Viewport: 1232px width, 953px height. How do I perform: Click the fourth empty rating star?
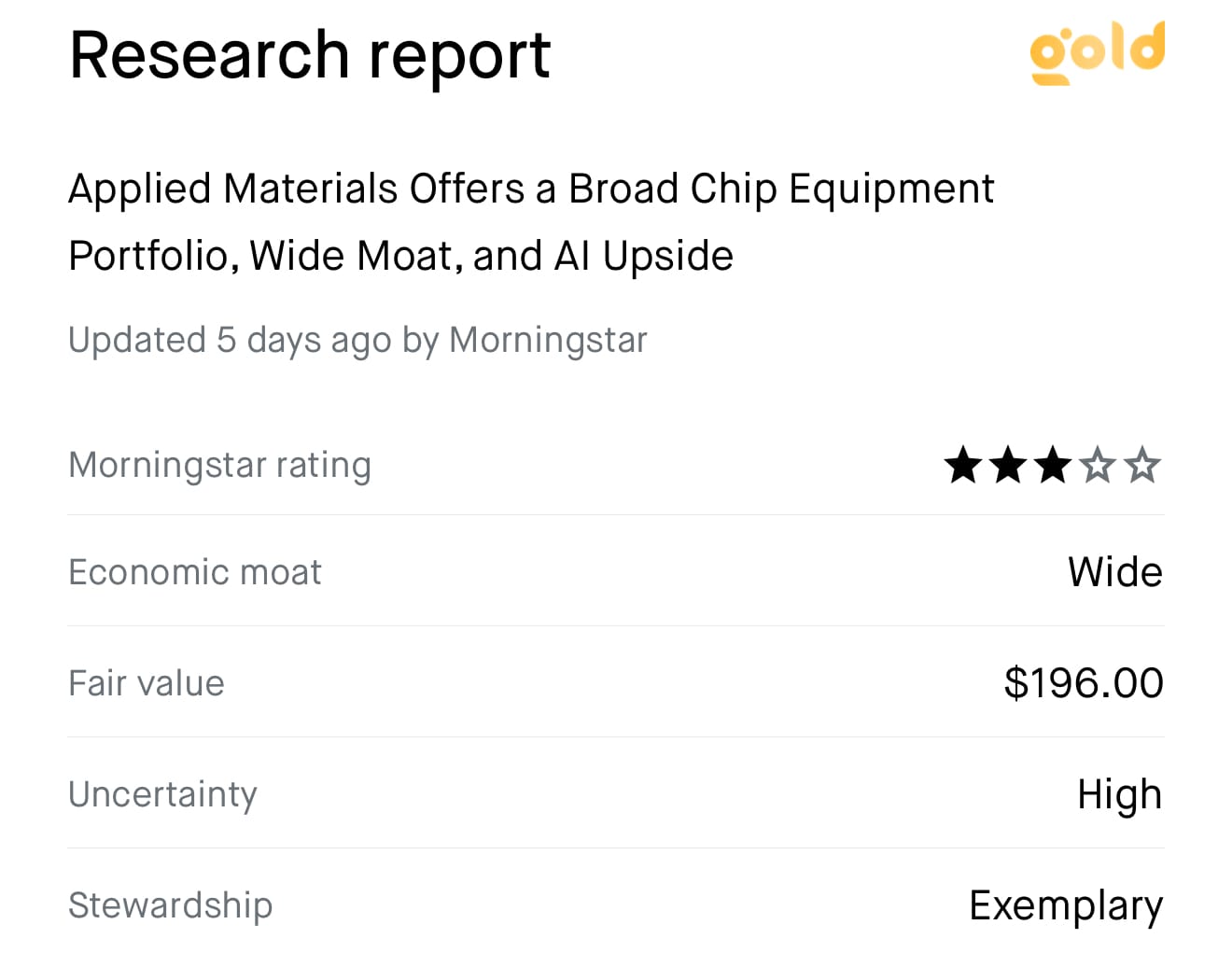point(1098,465)
